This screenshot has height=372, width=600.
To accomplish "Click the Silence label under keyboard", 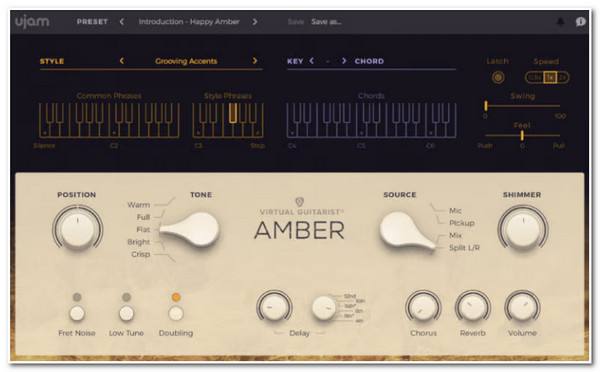I will tap(44, 146).
